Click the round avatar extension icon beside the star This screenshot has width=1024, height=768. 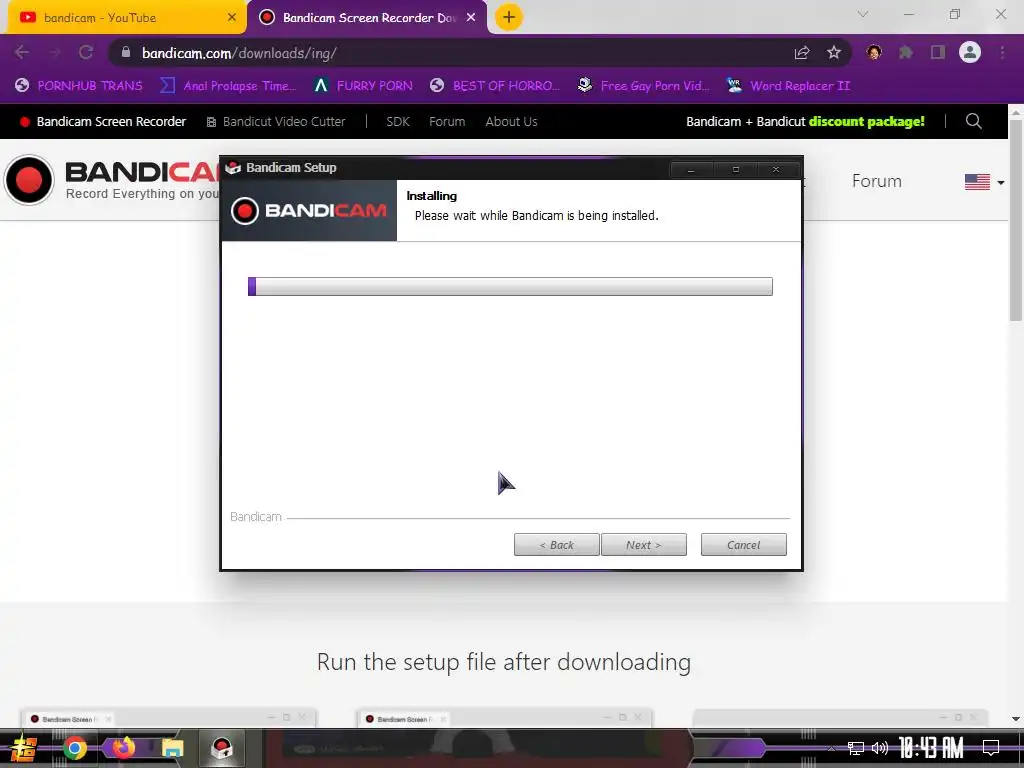click(x=874, y=53)
